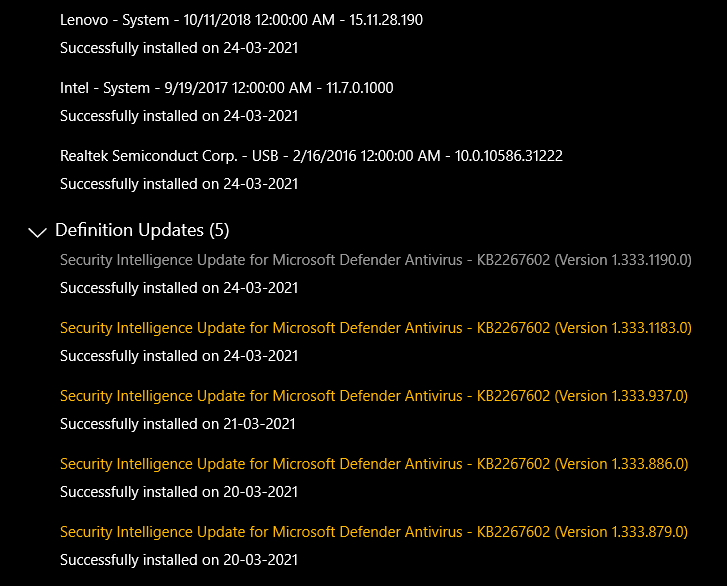
Task: Select the Lenovo System driver update entry
Action: (241, 20)
